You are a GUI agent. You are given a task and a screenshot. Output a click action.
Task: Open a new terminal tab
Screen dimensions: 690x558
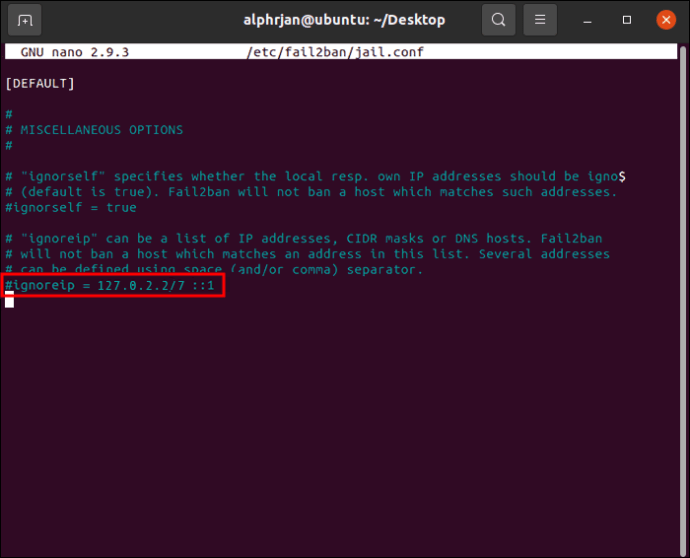pos(25,20)
